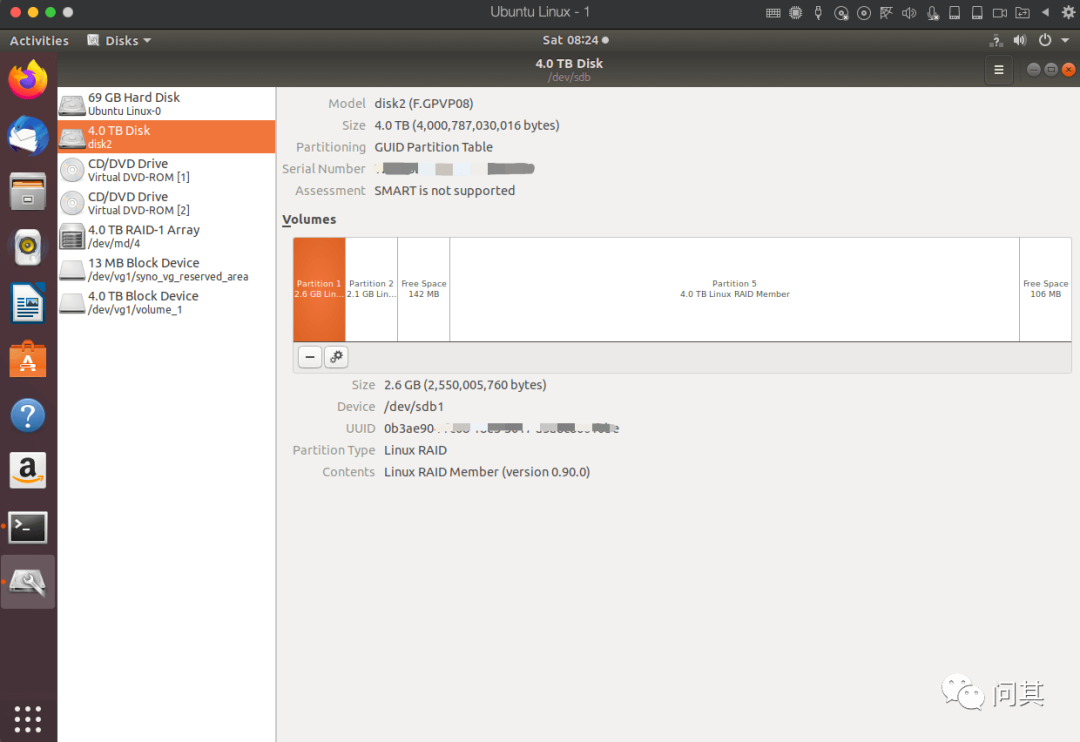Open the Activities overview

(x=39, y=41)
